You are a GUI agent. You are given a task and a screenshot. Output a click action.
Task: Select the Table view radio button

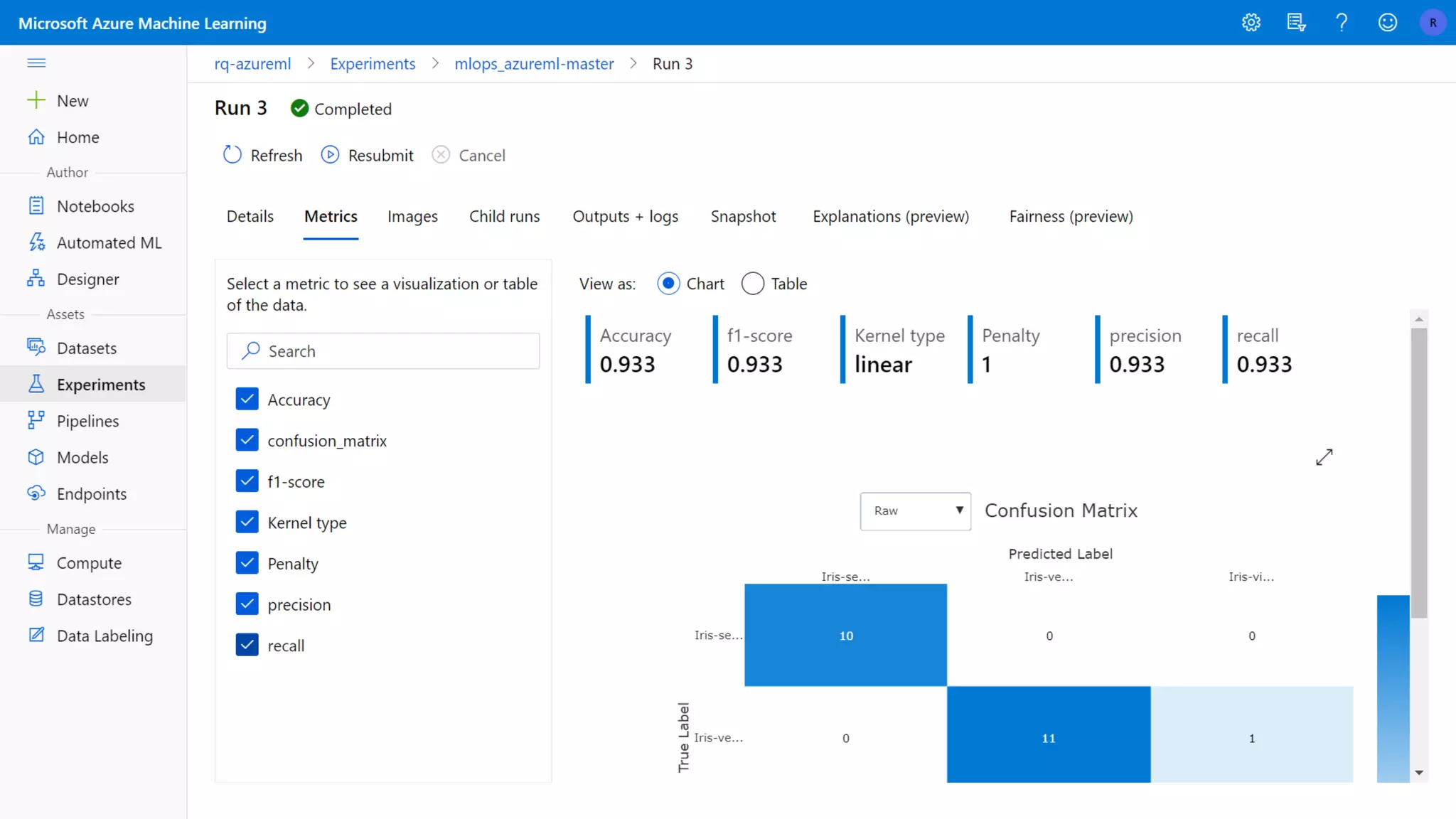753,284
